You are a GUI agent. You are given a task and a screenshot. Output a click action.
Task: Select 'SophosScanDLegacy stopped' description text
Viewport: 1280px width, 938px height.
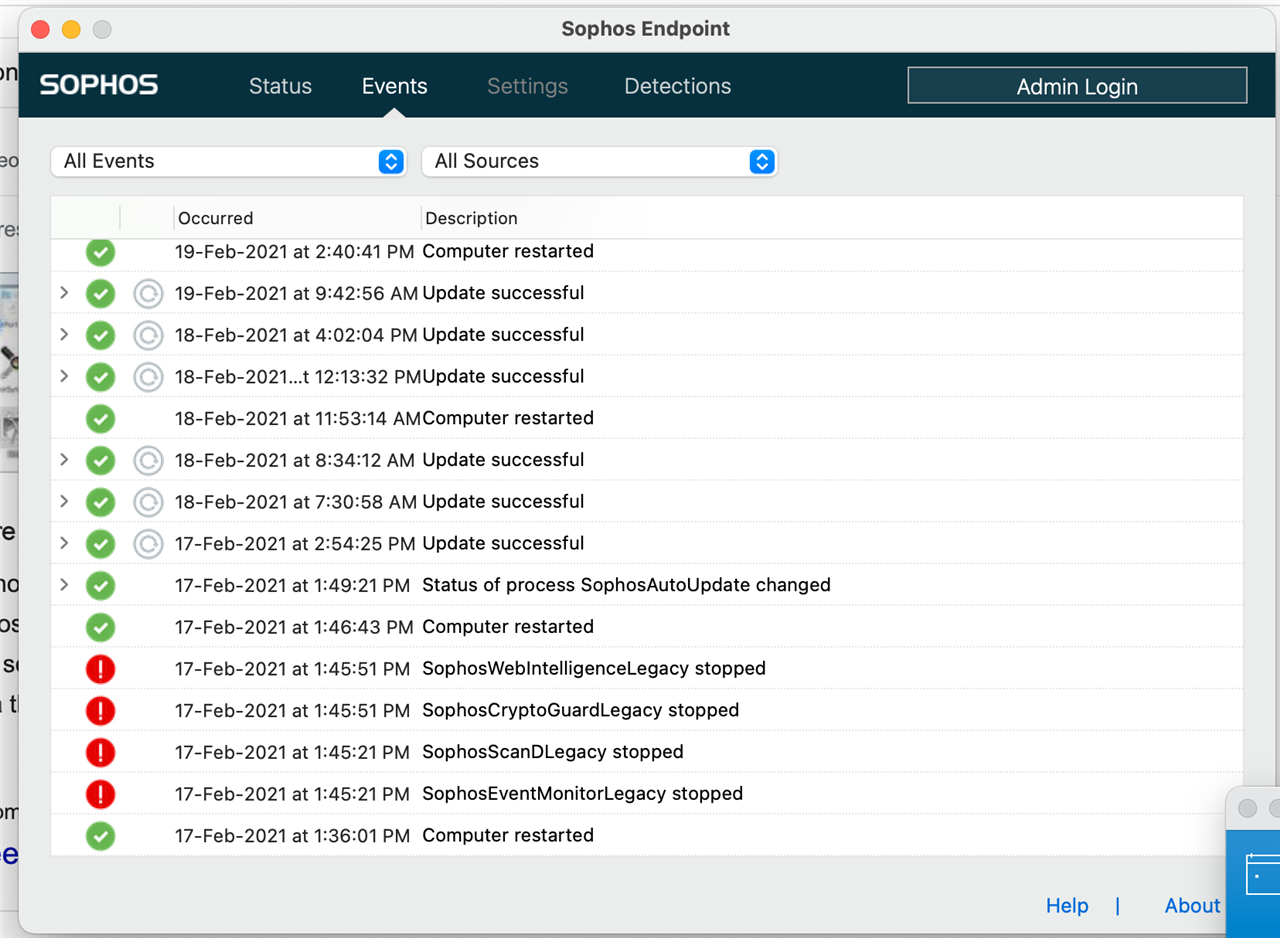pos(553,751)
